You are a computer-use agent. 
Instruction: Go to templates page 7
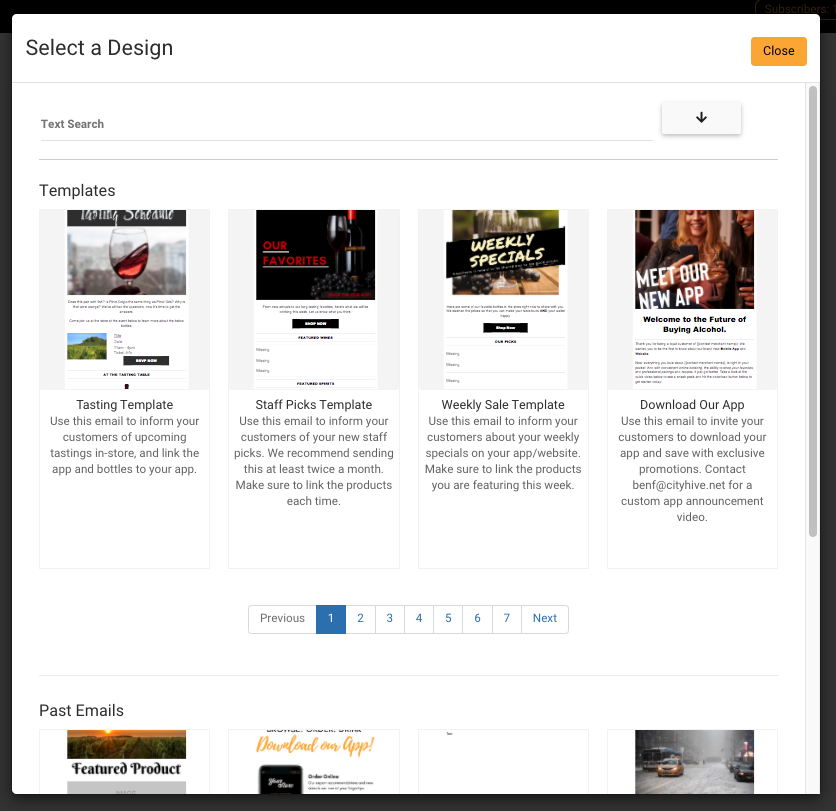[x=507, y=619]
